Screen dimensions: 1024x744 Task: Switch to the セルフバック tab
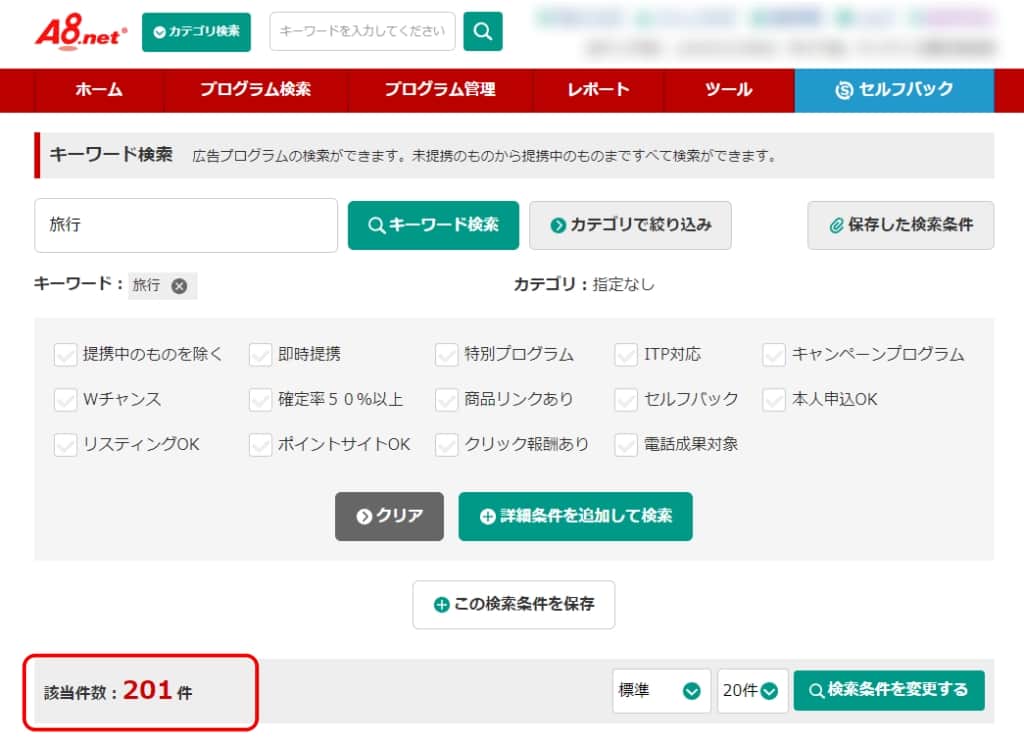pos(894,89)
